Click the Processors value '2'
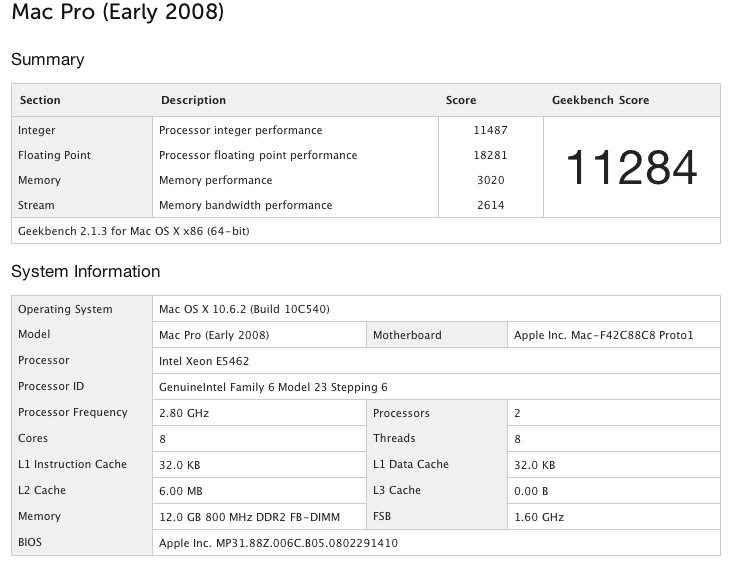730x564 pixels. (x=517, y=414)
